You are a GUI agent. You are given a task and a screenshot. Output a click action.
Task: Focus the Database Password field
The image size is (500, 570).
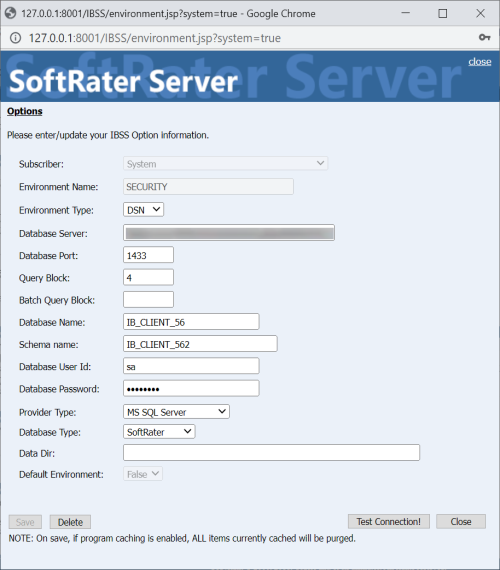pyautogui.click(x=191, y=388)
